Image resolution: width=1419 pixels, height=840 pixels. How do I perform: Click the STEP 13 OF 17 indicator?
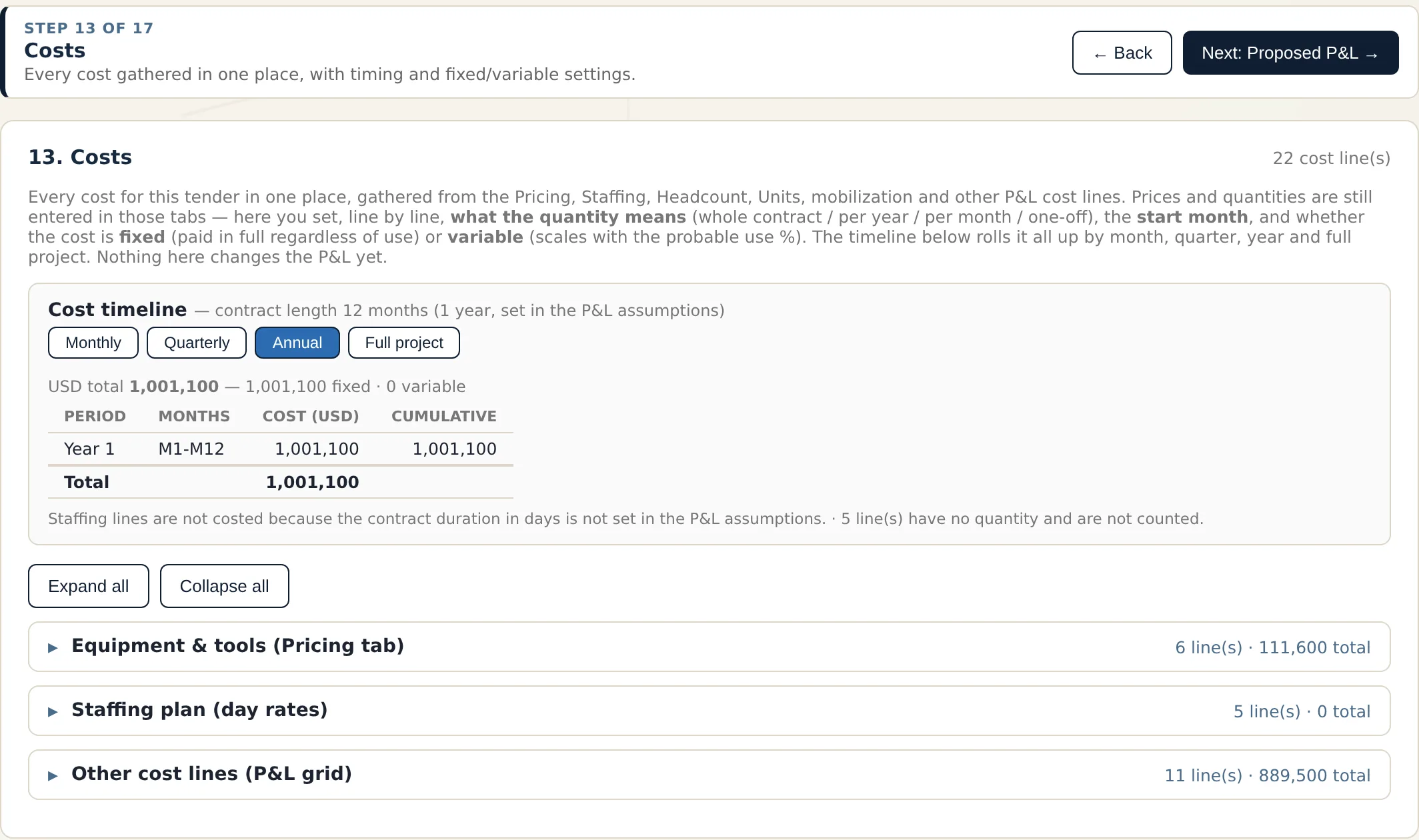[x=89, y=28]
